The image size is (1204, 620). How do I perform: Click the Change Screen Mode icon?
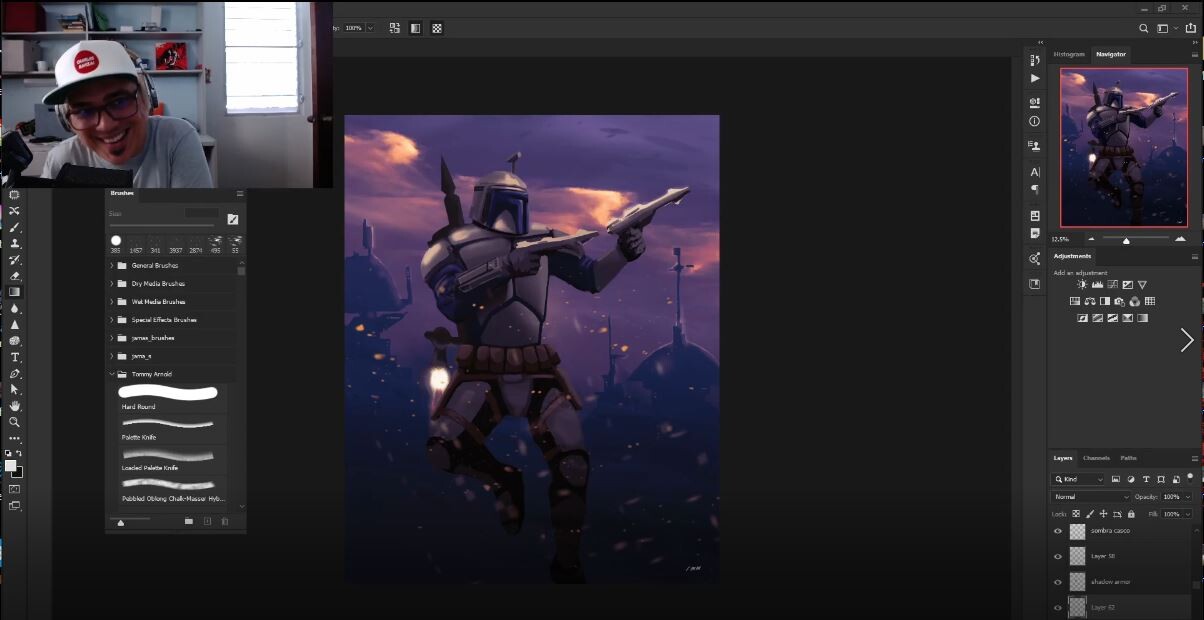pos(14,506)
